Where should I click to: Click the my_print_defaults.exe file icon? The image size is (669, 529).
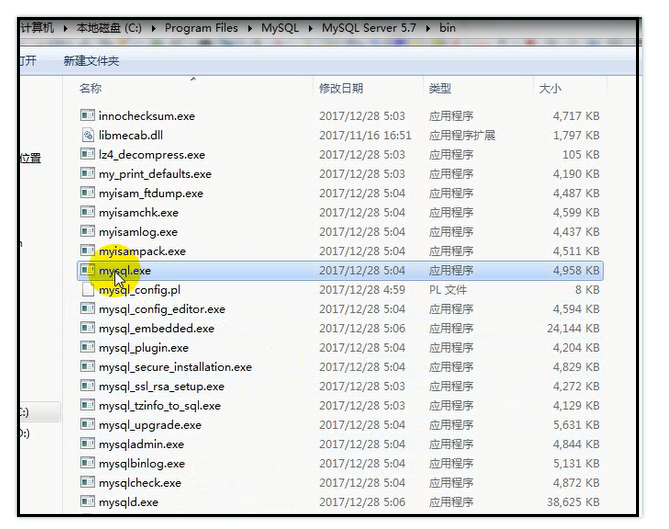[x=87, y=173]
